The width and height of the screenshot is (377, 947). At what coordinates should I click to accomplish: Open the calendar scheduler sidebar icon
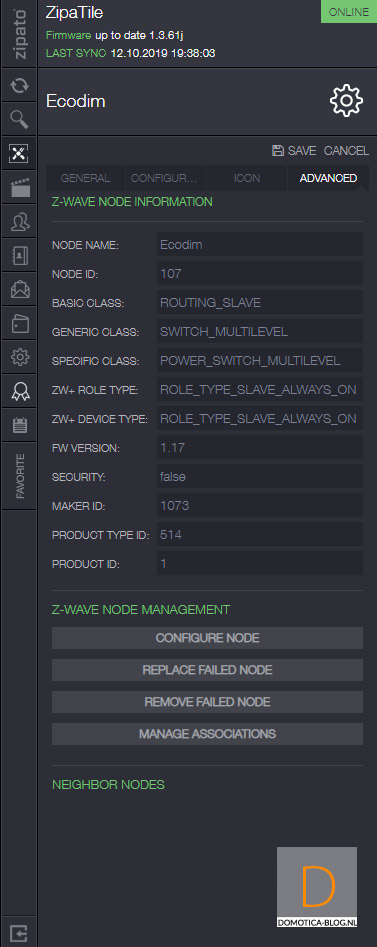(19, 425)
